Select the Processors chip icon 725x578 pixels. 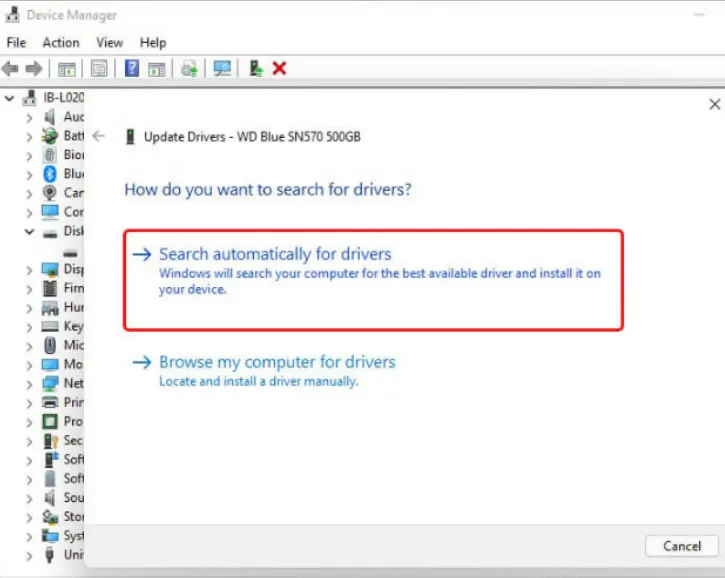tap(49, 421)
